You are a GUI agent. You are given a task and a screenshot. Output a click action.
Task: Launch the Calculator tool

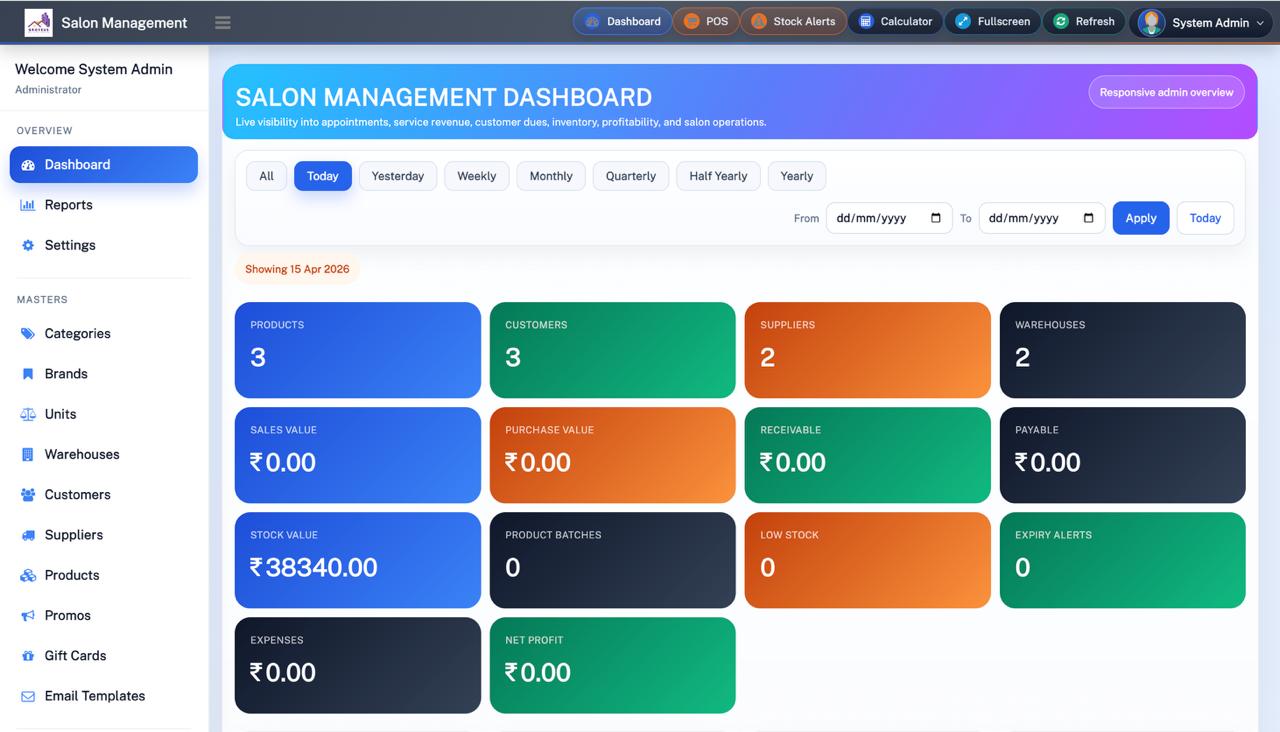click(x=895, y=20)
